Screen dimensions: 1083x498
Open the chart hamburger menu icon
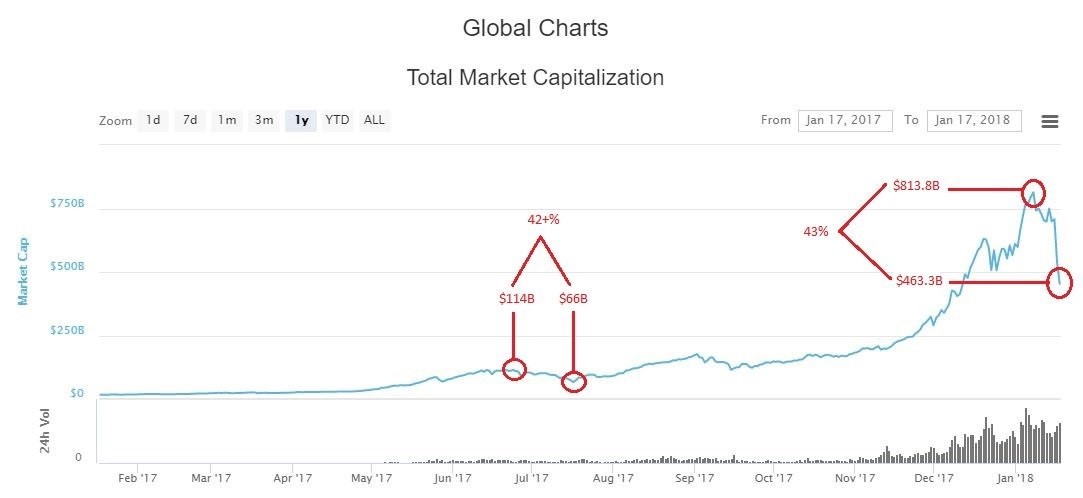coord(1049,121)
